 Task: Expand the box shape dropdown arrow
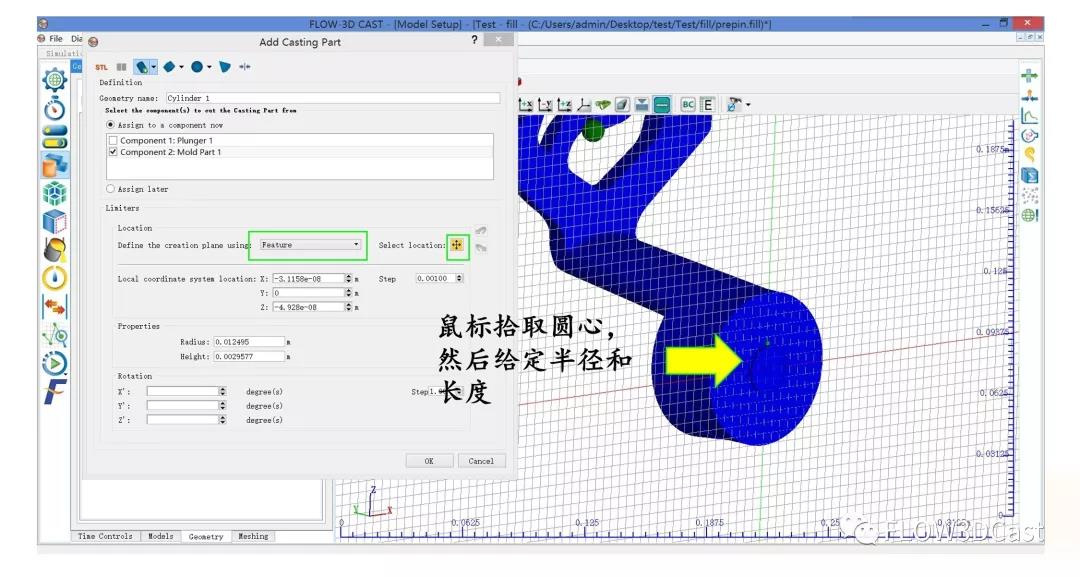point(182,67)
